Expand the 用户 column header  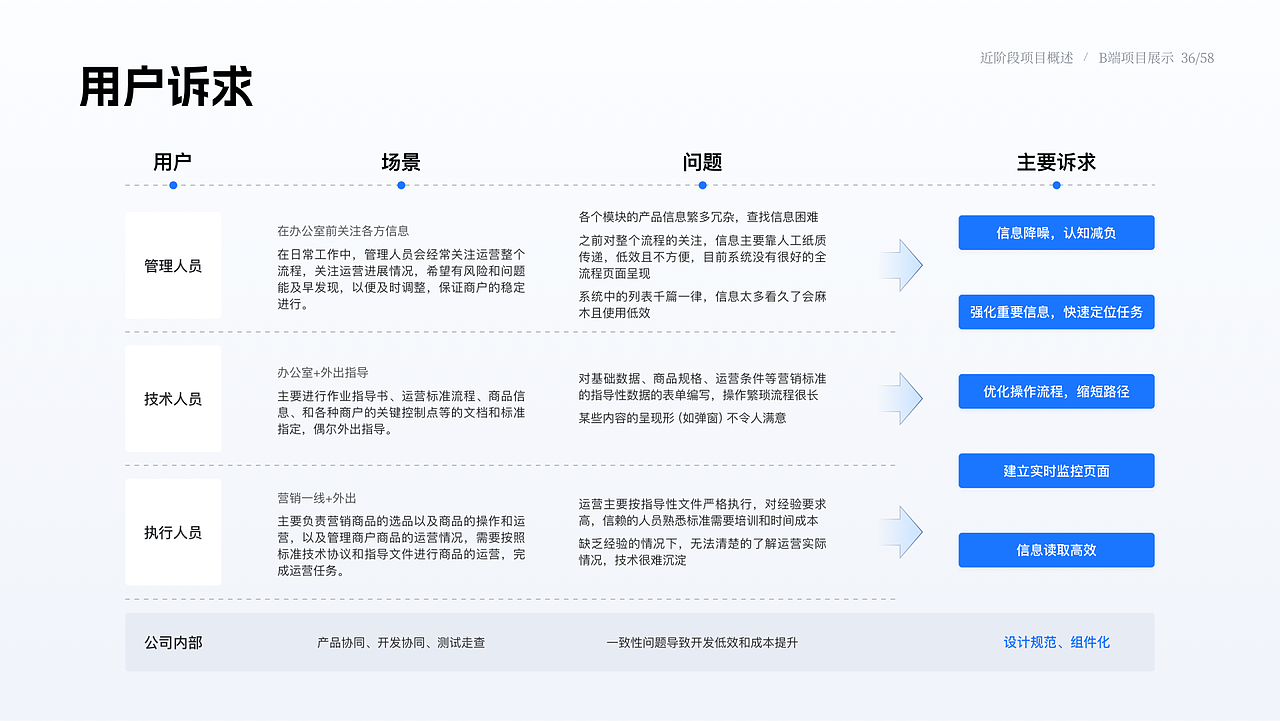tap(172, 161)
